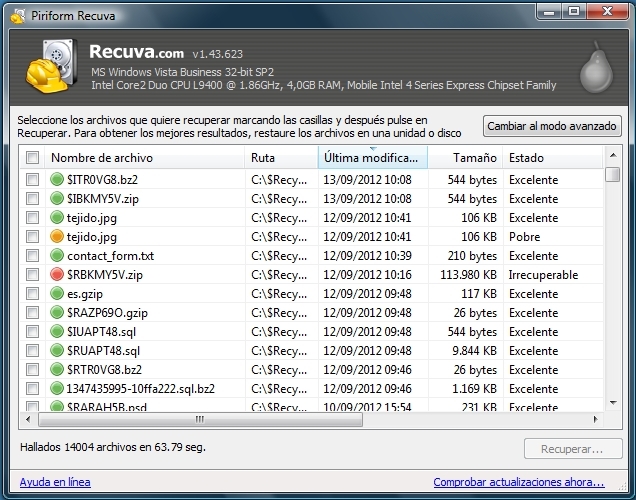The height and width of the screenshot is (500, 636).
Task: Open Ayuda en línea link
Action: click(x=55, y=482)
